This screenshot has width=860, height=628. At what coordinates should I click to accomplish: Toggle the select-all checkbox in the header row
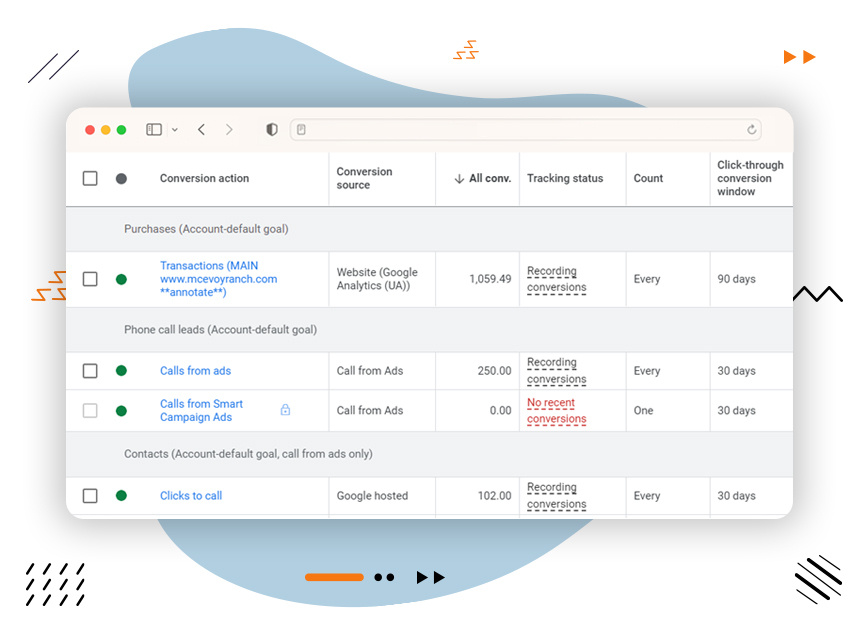tap(90, 178)
